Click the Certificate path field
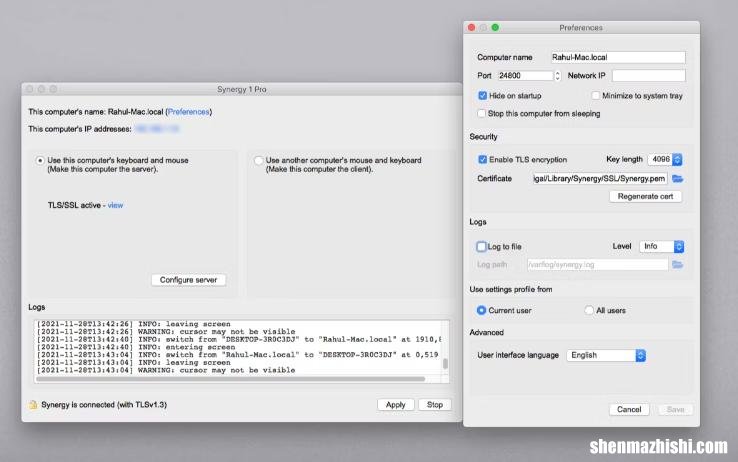This screenshot has height=462, width=738. click(600, 179)
